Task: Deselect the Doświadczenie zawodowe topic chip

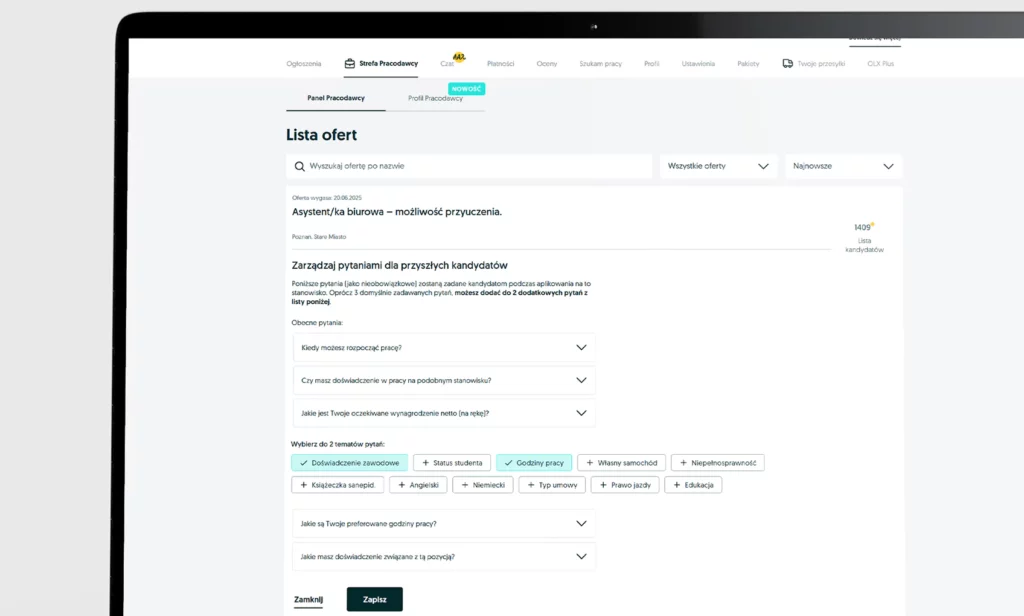Action: tap(349, 463)
